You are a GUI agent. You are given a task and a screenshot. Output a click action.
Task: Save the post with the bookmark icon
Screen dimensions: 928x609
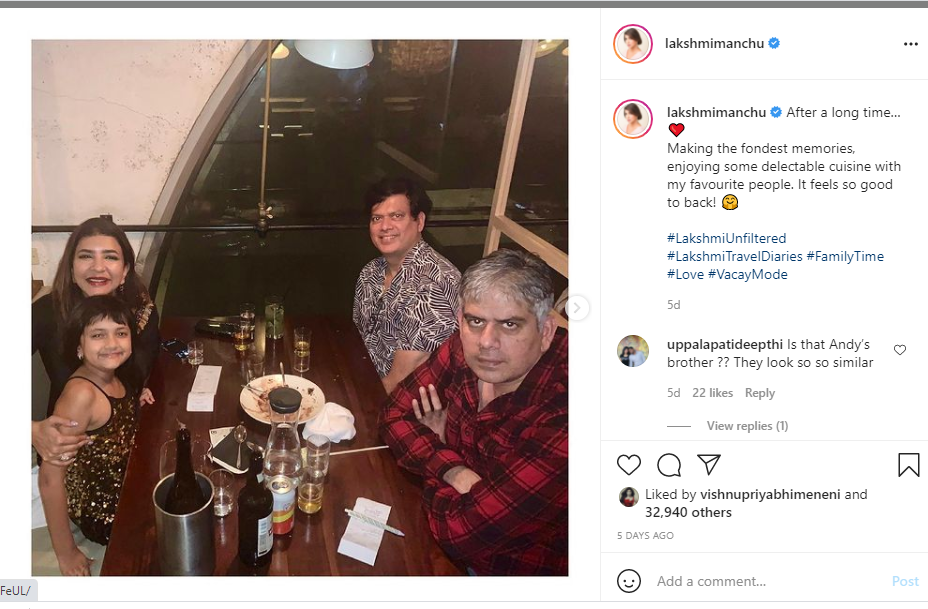tap(908, 465)
